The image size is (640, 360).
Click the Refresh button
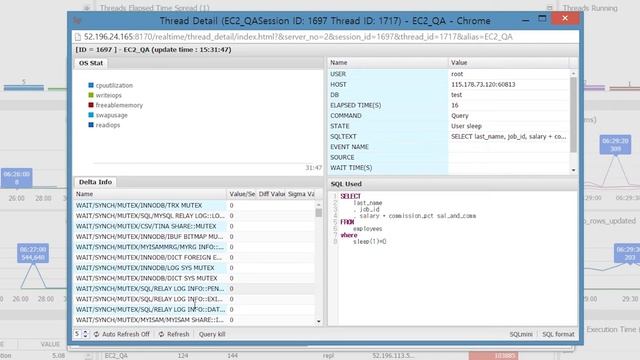tap(174, 334)
